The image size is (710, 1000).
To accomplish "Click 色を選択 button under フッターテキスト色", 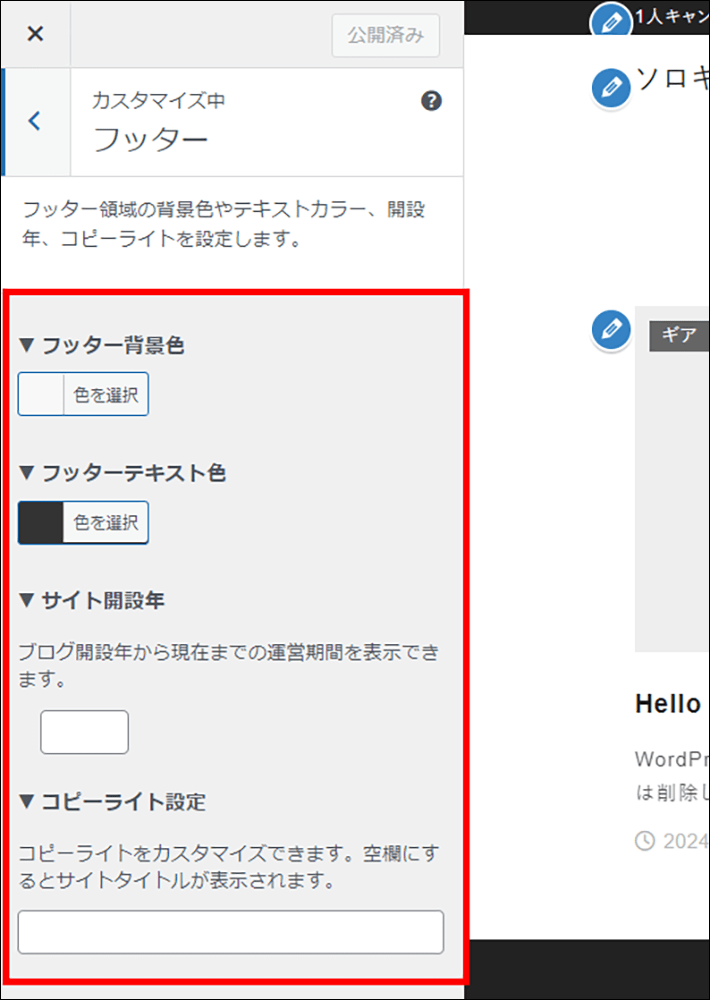I will [106, 522].
